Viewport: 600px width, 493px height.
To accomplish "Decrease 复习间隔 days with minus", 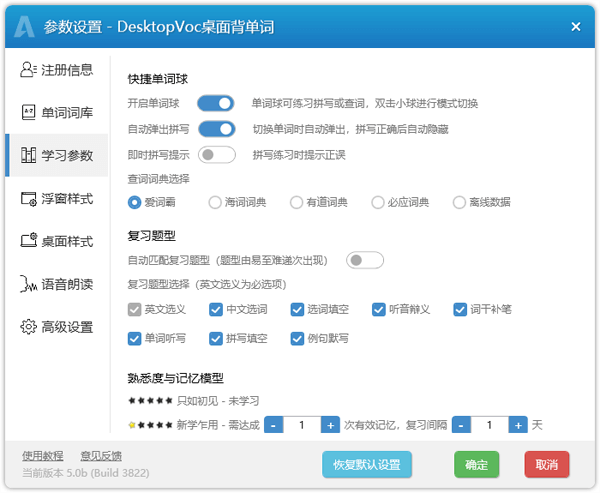I will click(461, 425).
